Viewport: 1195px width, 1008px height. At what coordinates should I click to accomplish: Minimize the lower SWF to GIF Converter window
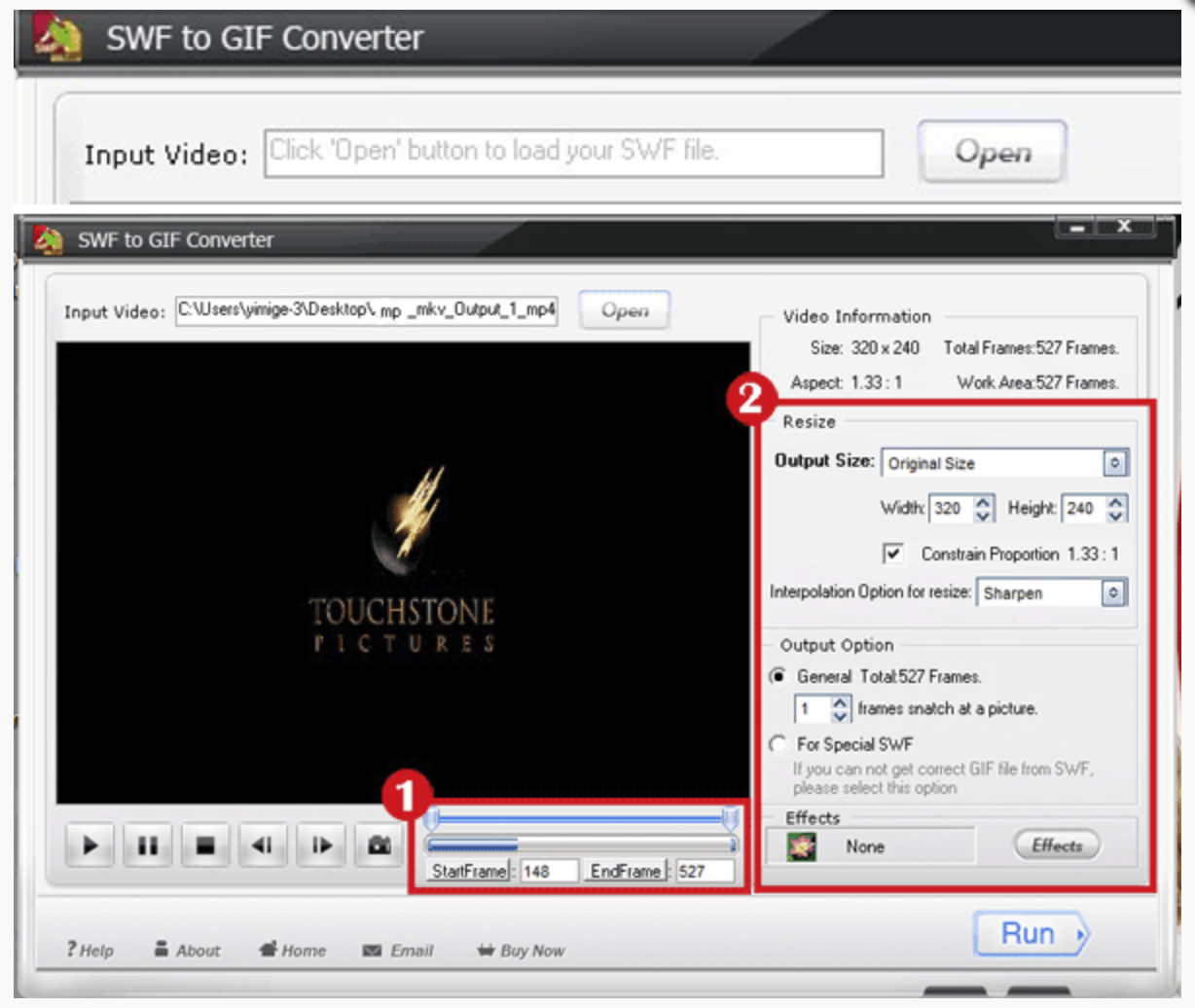(x=1076, y=229)
